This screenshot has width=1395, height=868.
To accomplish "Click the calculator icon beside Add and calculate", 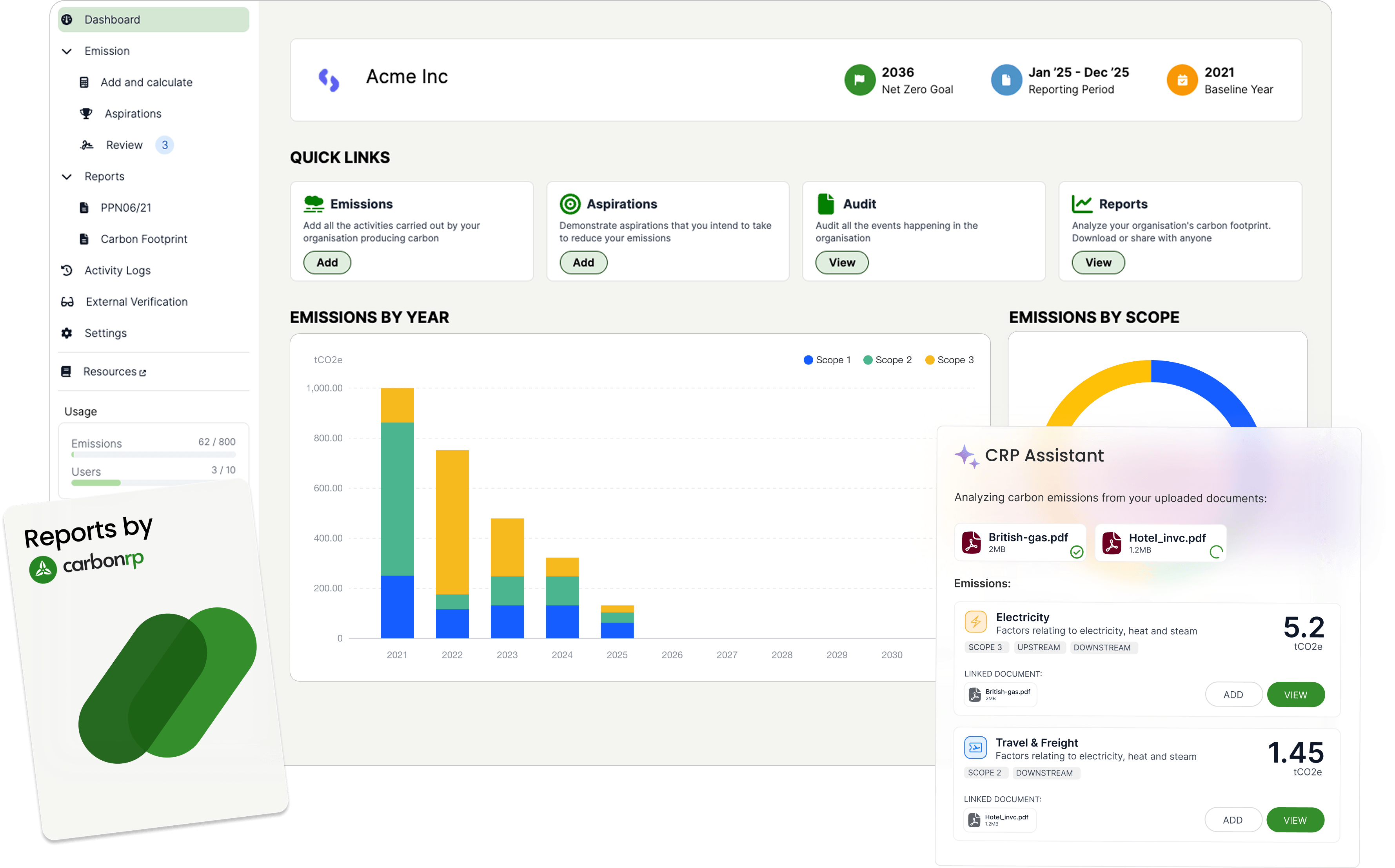I will coord(84,82).
